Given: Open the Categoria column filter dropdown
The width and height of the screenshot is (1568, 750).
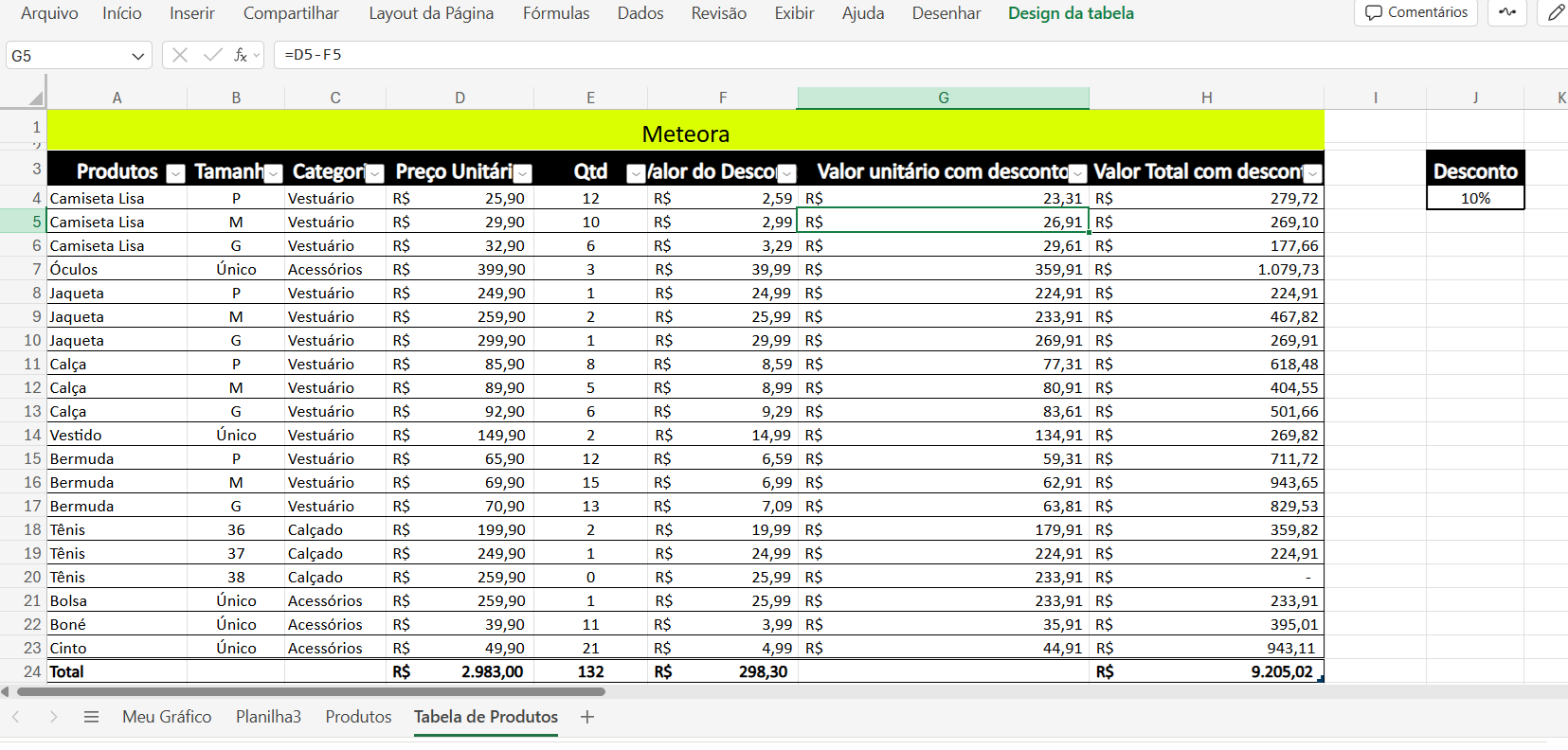Looking at the screenshot, I should click(x=375, y=173).
